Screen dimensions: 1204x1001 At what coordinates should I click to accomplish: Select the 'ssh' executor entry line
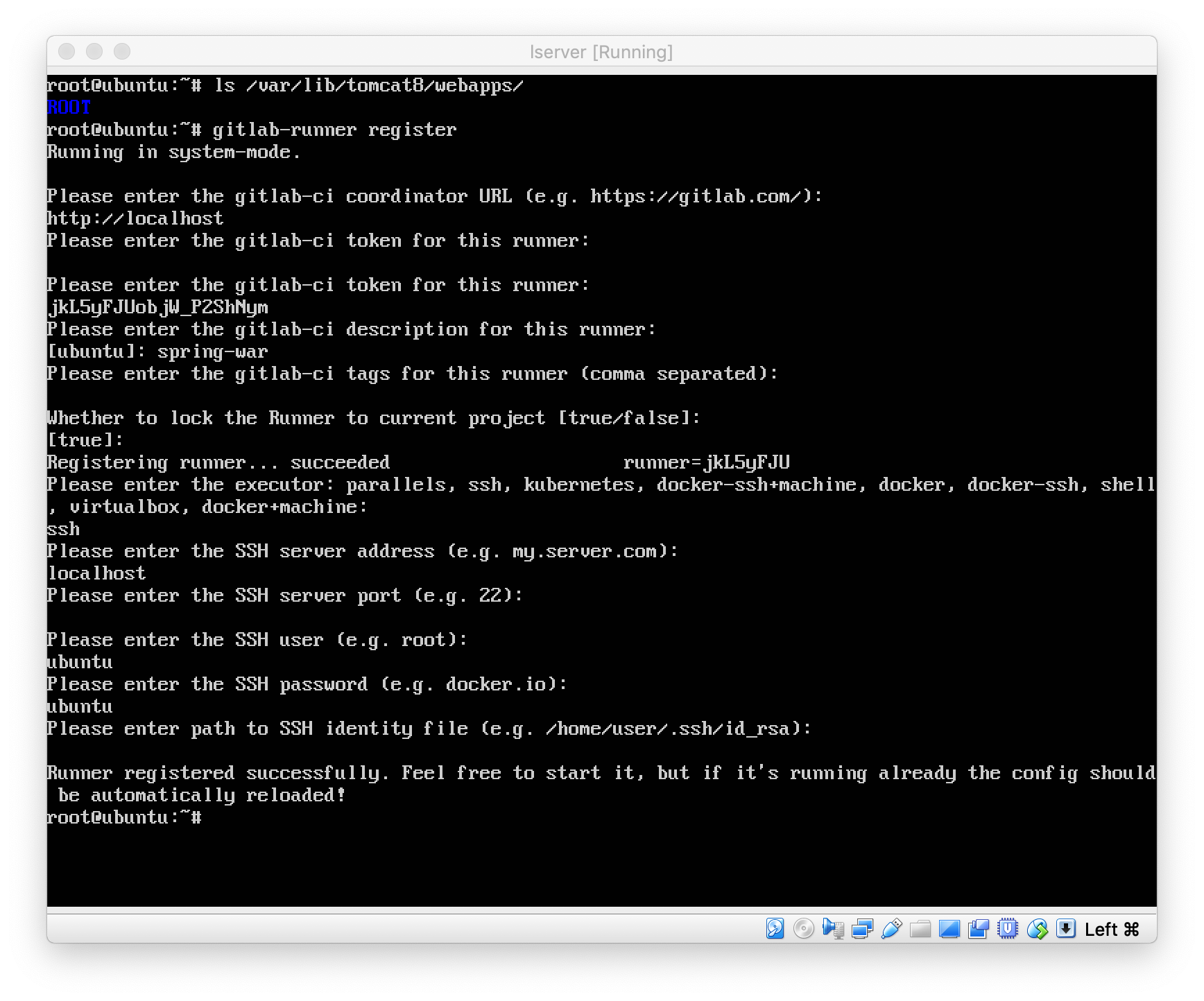click(x=63, y=529)
